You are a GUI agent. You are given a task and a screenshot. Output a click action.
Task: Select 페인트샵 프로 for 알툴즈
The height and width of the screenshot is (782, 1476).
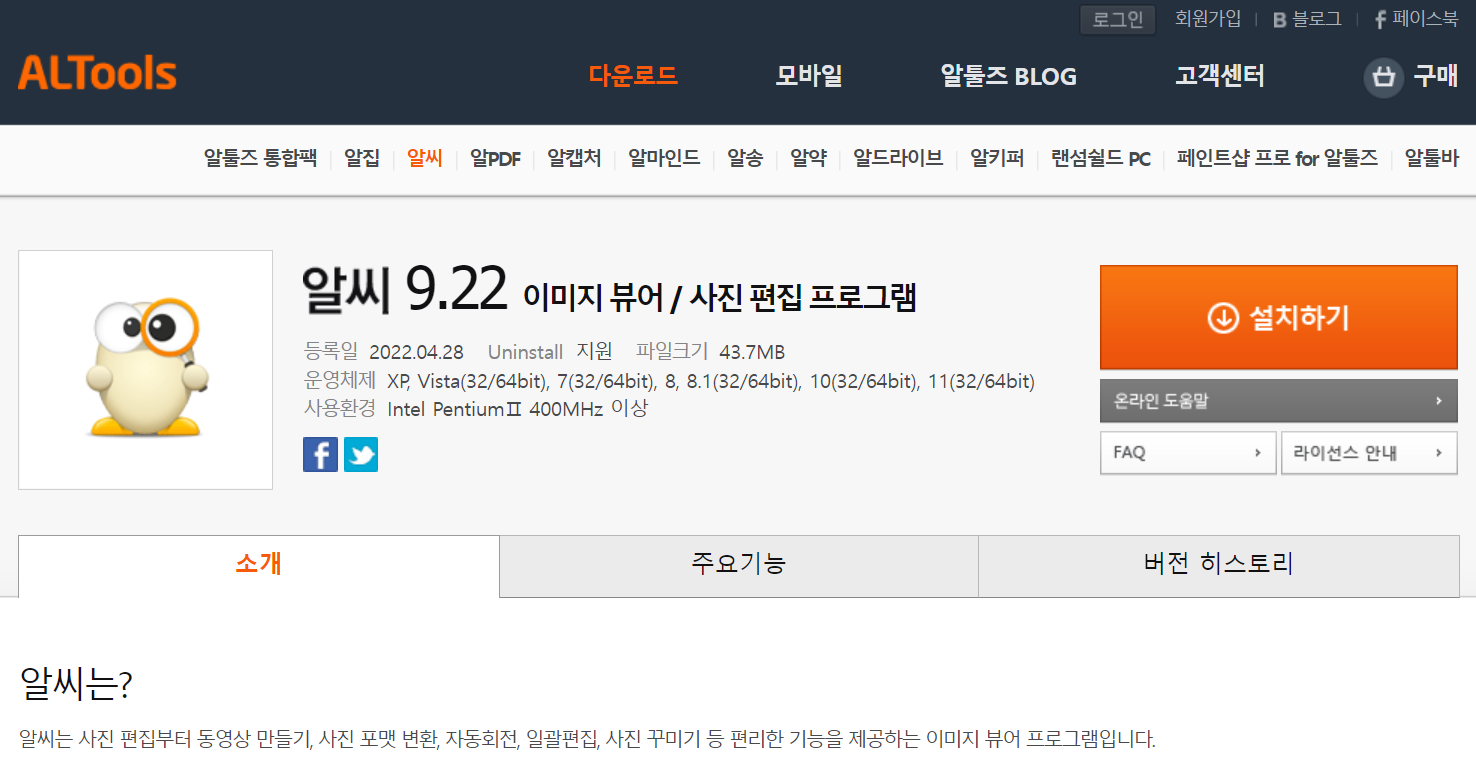(x=1277, y=158)
